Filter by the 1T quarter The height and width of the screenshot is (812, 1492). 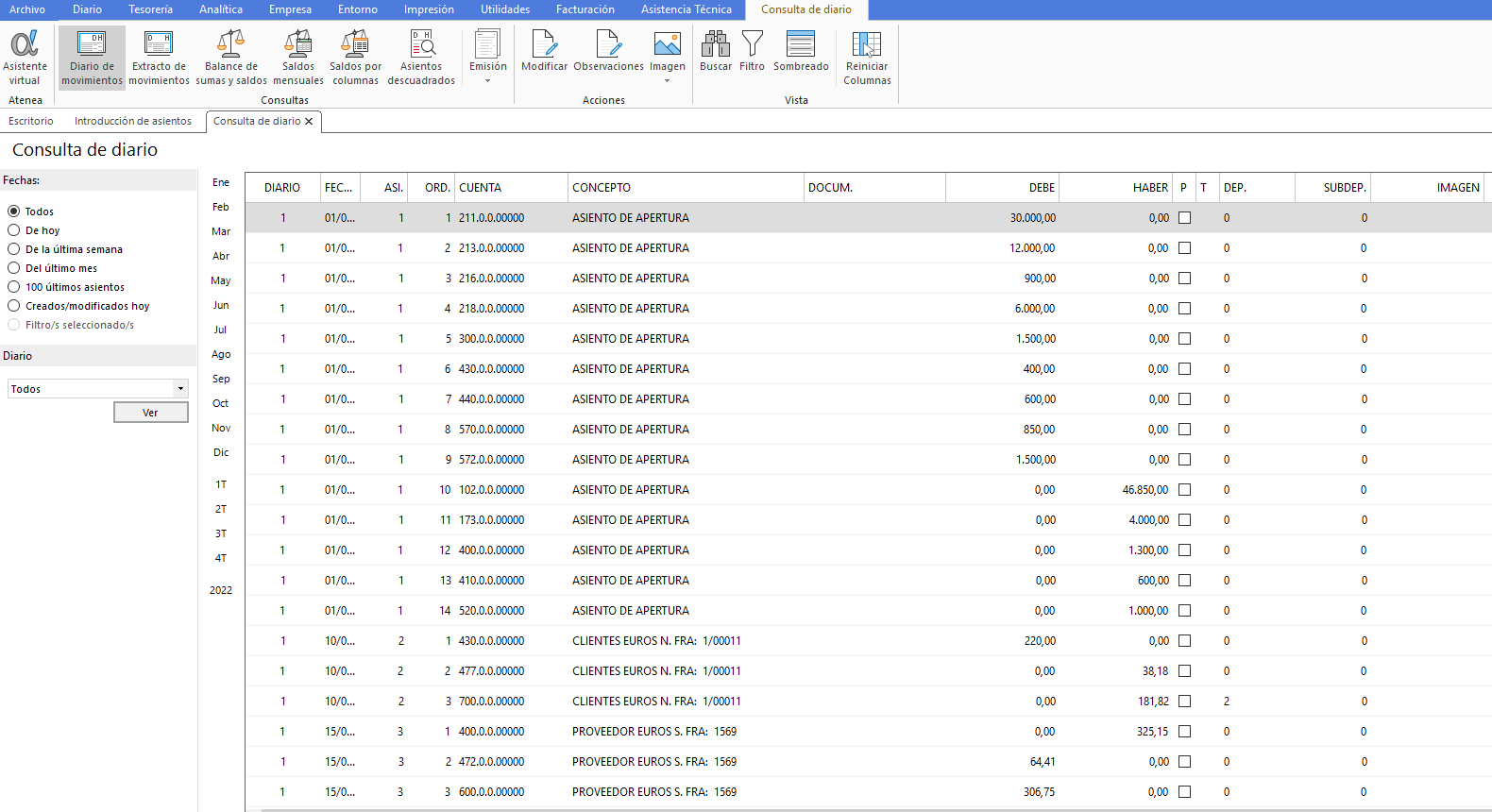[221, 484]
